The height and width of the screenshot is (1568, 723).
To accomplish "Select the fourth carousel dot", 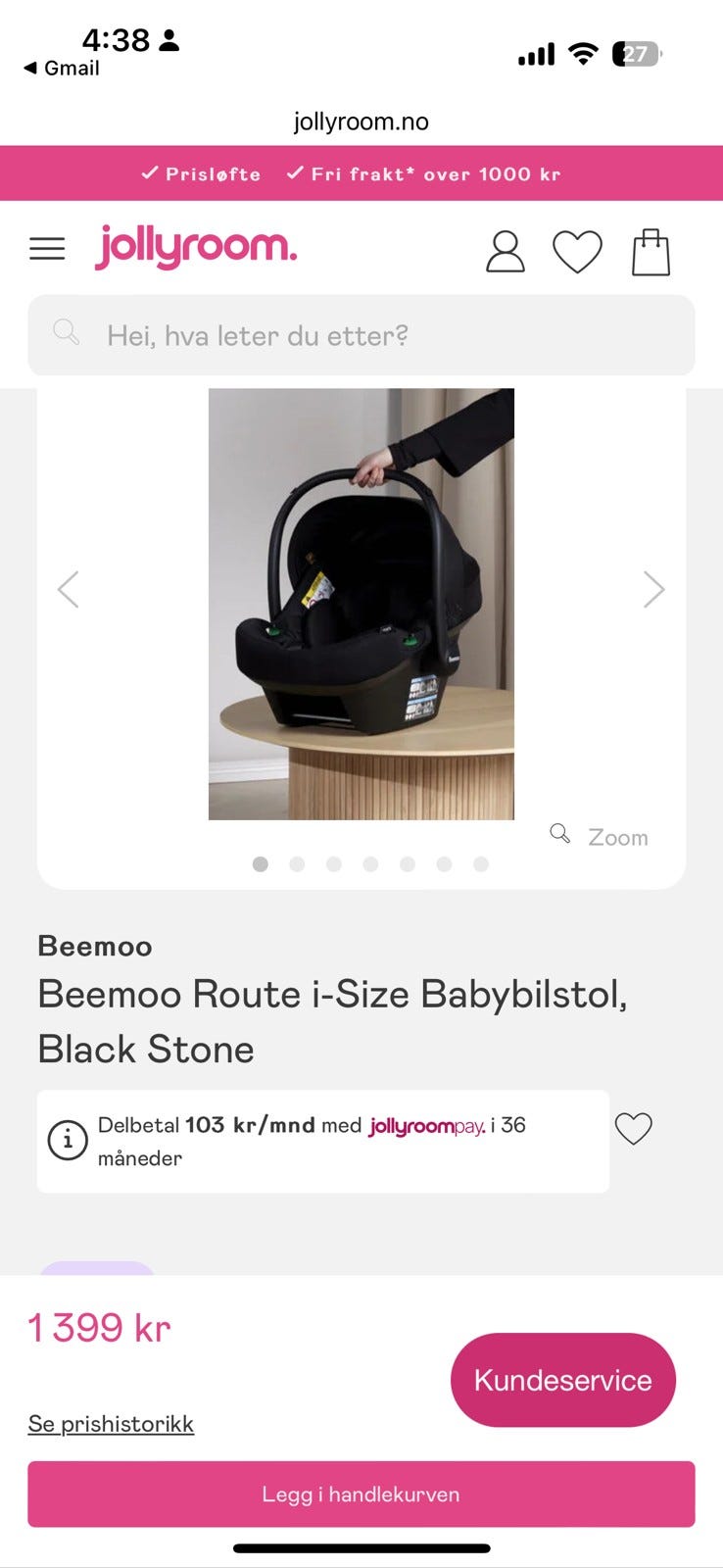I will coord(370,863).
